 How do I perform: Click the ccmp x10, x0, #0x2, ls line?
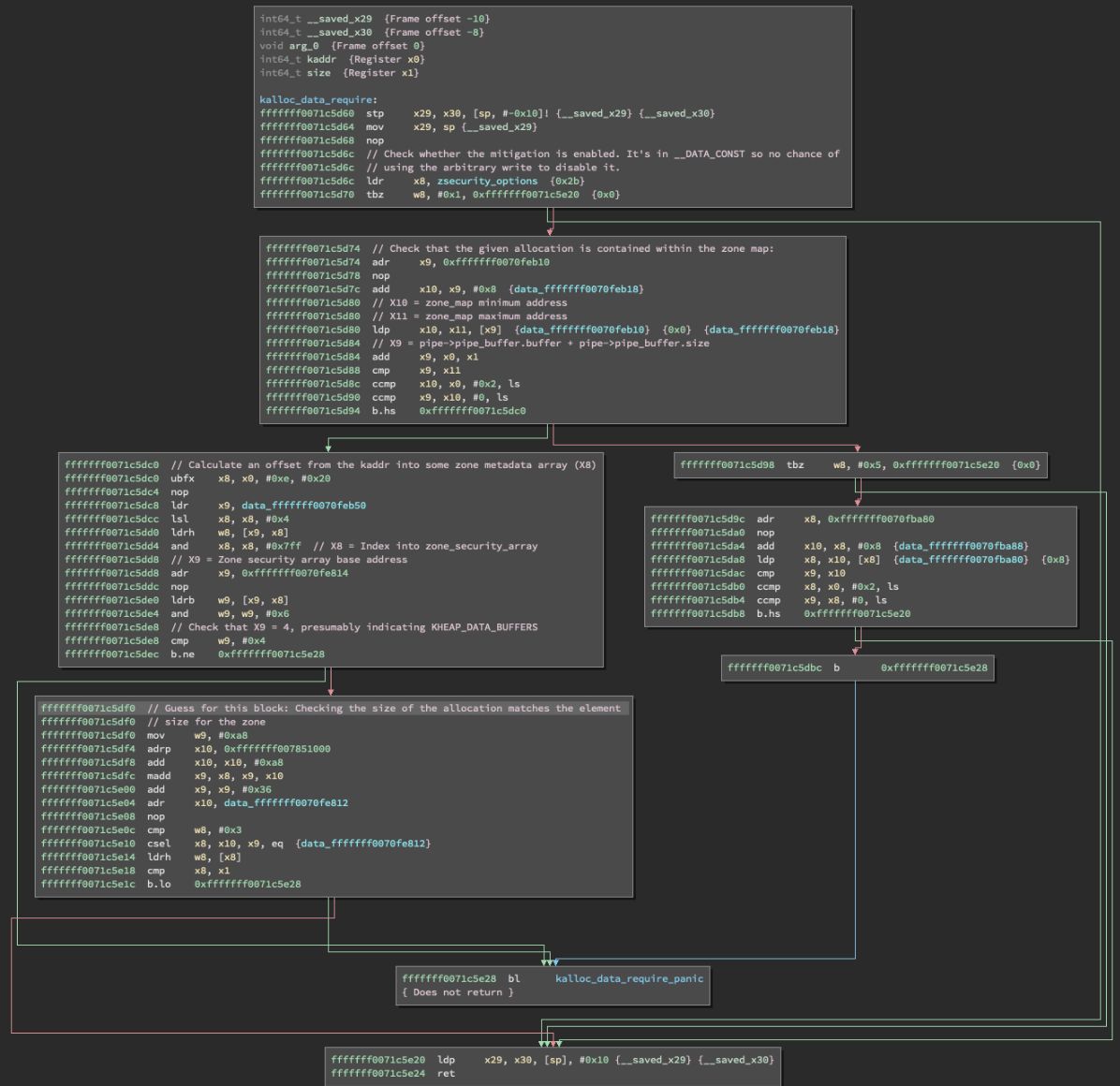pos(392,384)
